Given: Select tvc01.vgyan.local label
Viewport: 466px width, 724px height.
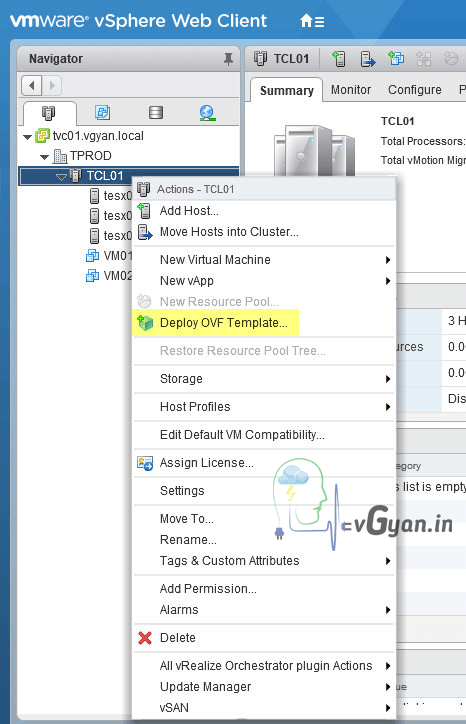Looking at the screenshot, I should tap(98, 136).
